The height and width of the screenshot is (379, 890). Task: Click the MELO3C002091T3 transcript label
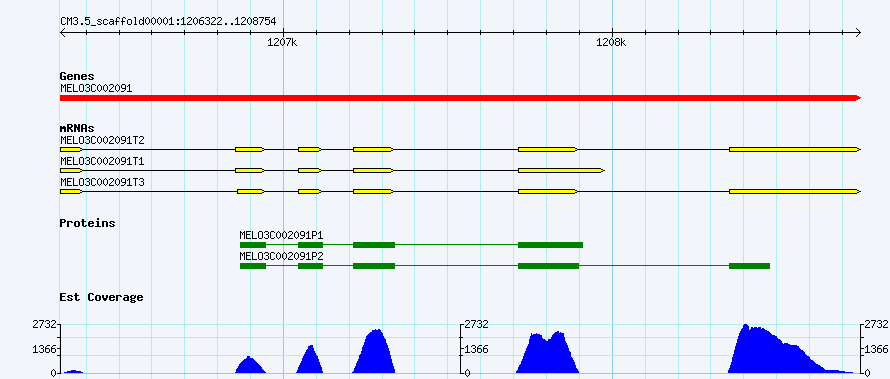[x=94, y=182]
